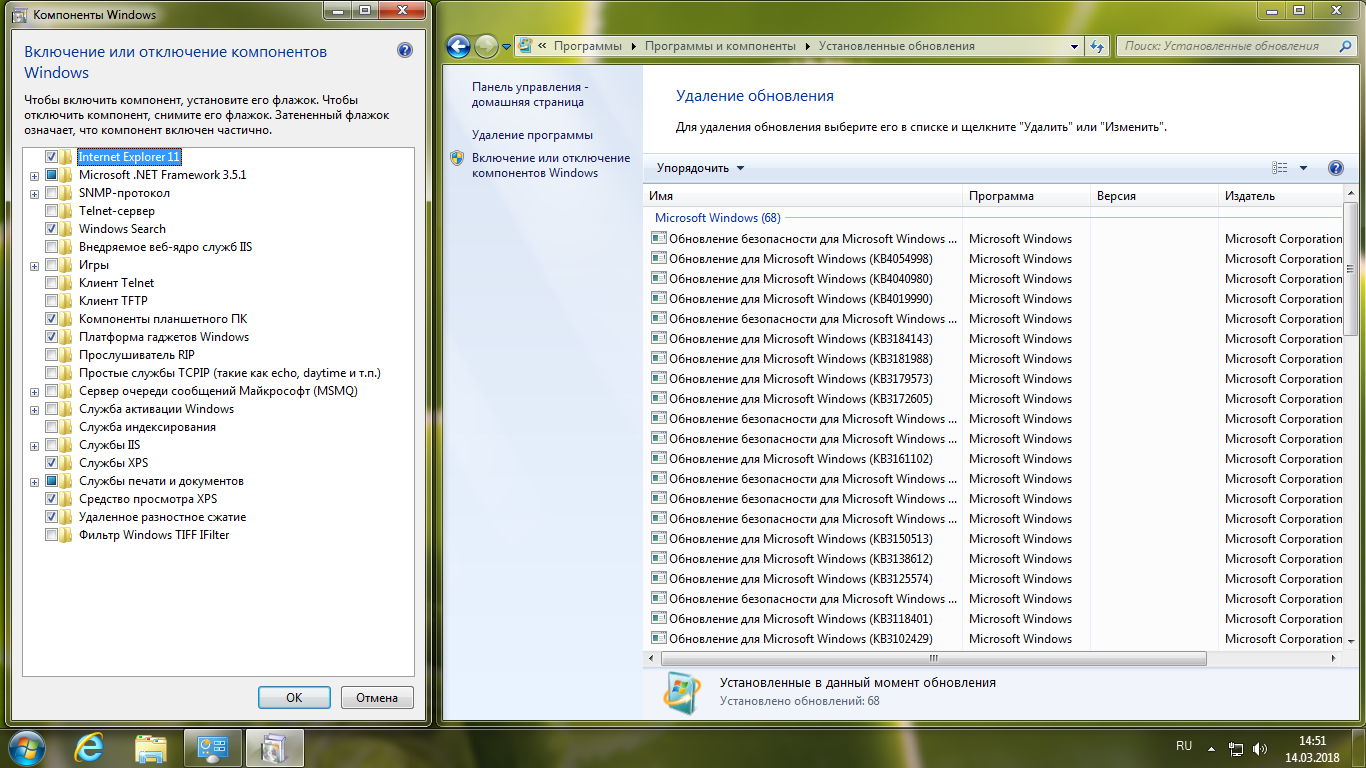This screenshot has height=768, width=1366.
Task: Uncheck Компоненты планшетного ПК checkbox
Action: click(x=51, y=319)
